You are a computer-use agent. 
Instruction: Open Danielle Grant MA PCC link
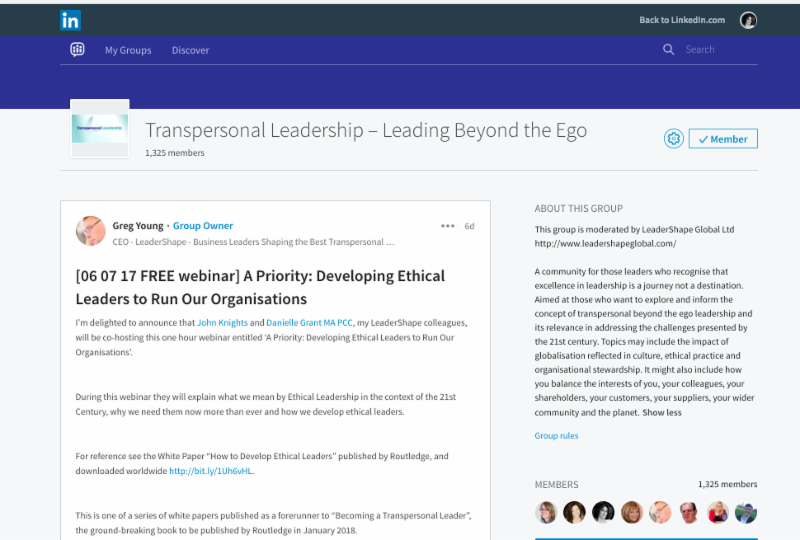(x=309, y=323)
